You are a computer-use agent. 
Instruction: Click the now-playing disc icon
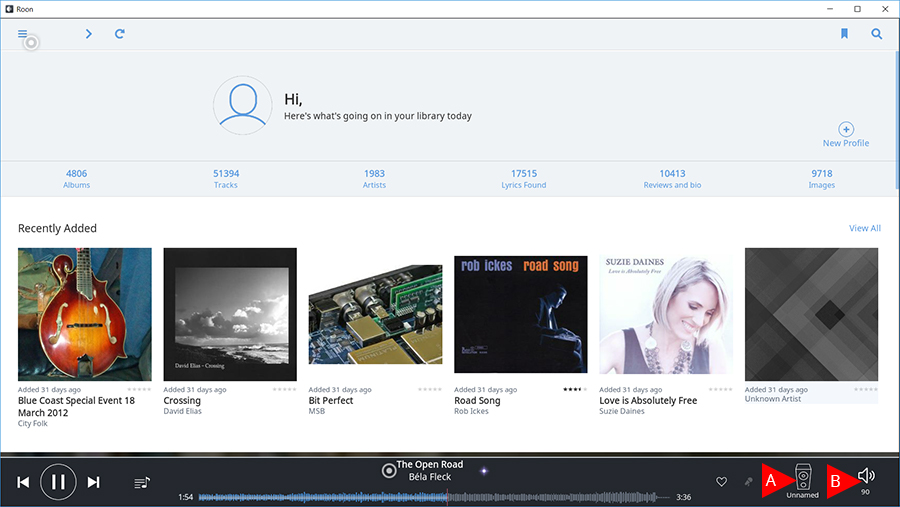[389, 471]
